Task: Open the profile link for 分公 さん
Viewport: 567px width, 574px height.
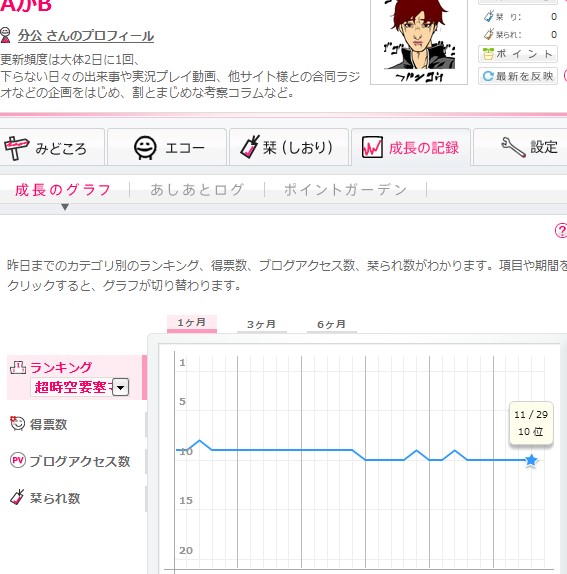Action: (x=86, y=36)
